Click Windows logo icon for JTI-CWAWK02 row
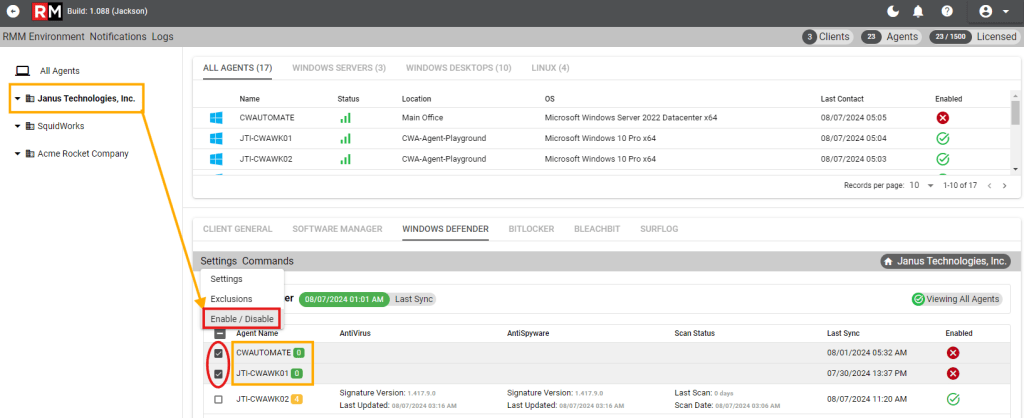The image size is (1024, 418). tap(216, 159)
